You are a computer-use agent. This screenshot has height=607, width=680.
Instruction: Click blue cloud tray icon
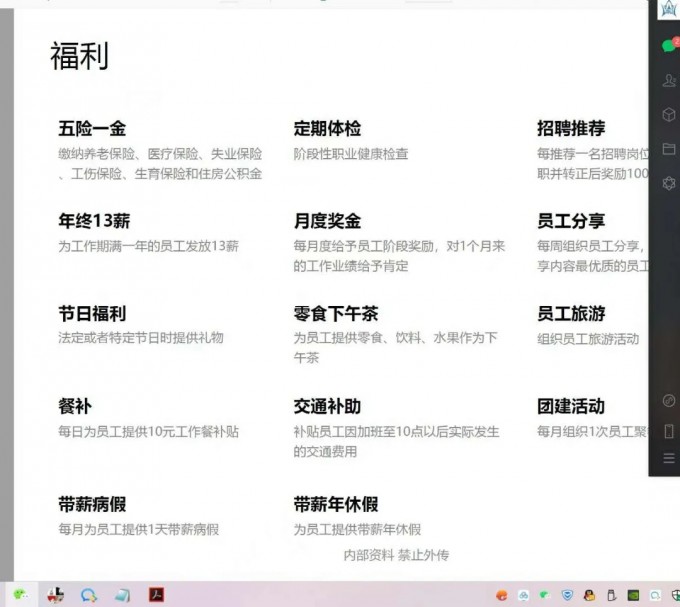point(523,595)
